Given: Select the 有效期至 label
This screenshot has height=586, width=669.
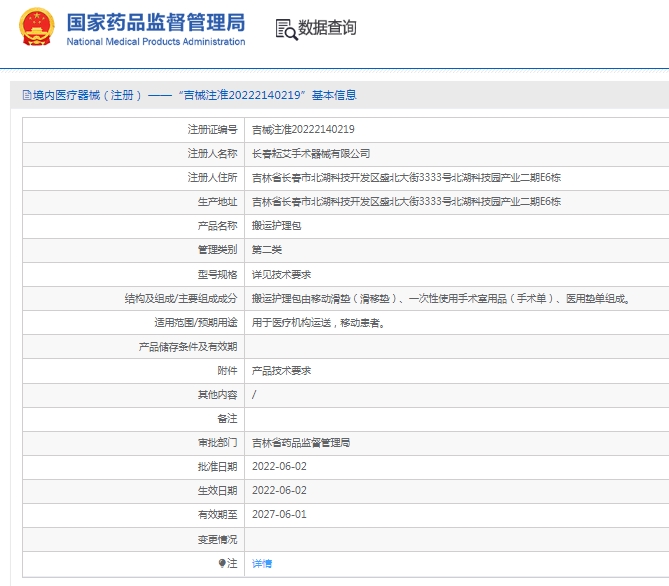Looking at the screenshot, I should [218, 515].
